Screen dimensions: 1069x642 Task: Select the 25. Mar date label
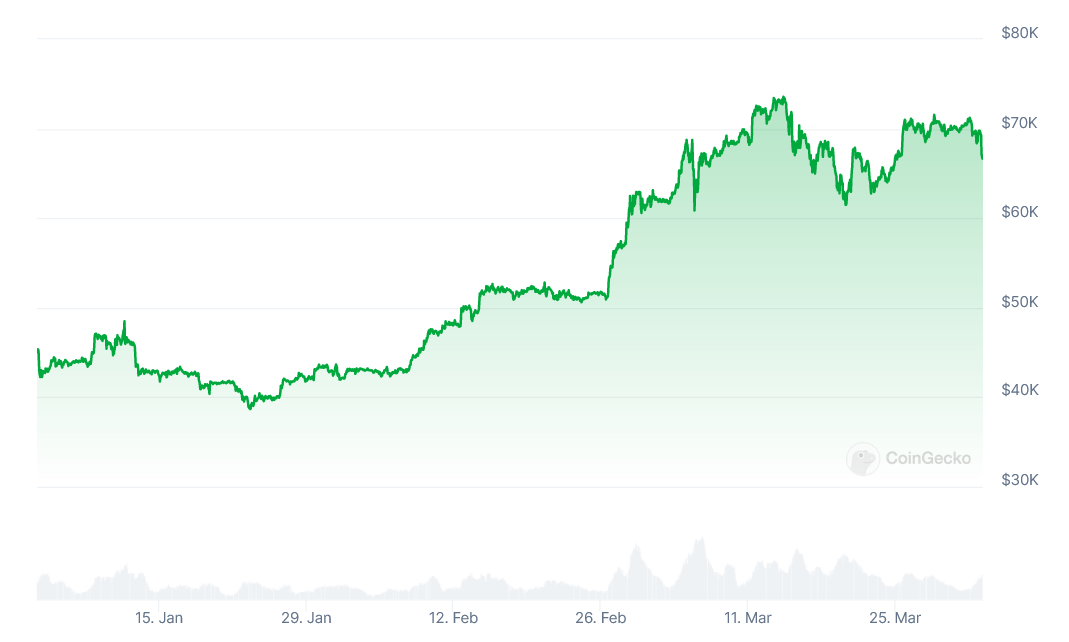click(895, 618)
